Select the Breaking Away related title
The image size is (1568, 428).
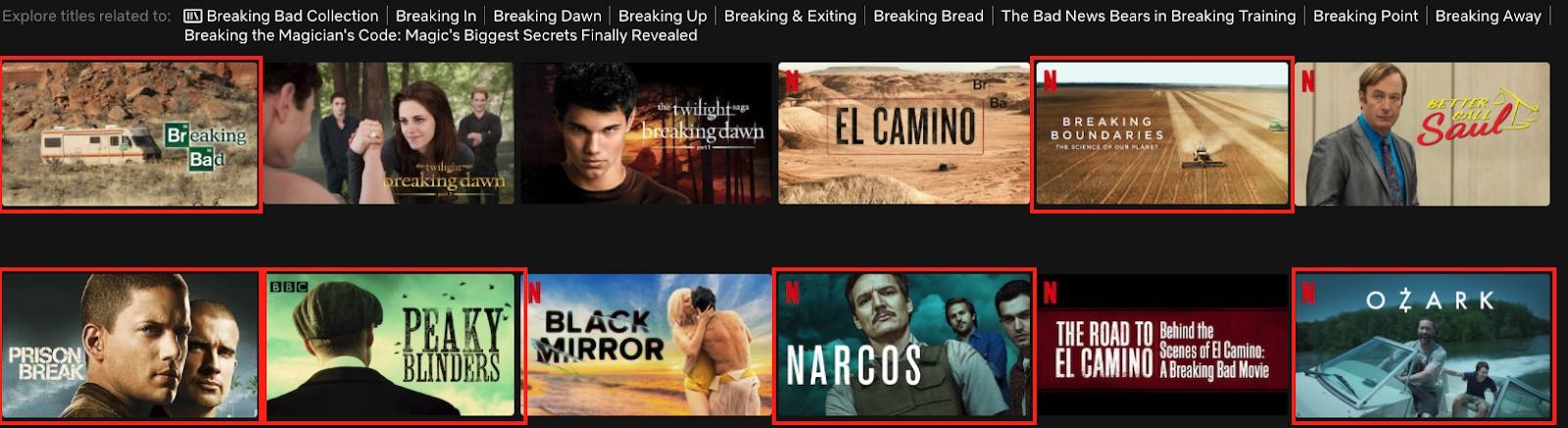[1488, 16]
